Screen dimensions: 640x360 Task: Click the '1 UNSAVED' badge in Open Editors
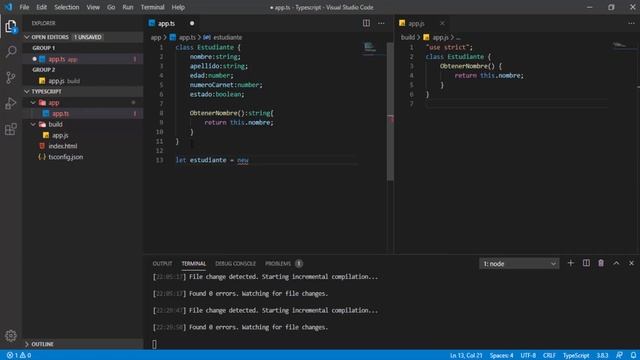click(88, 37)
